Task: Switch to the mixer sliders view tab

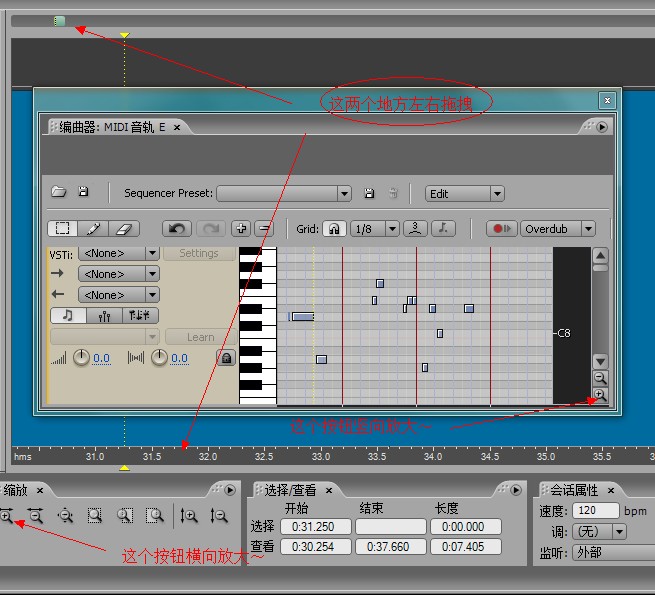Action: coord(104,315)
